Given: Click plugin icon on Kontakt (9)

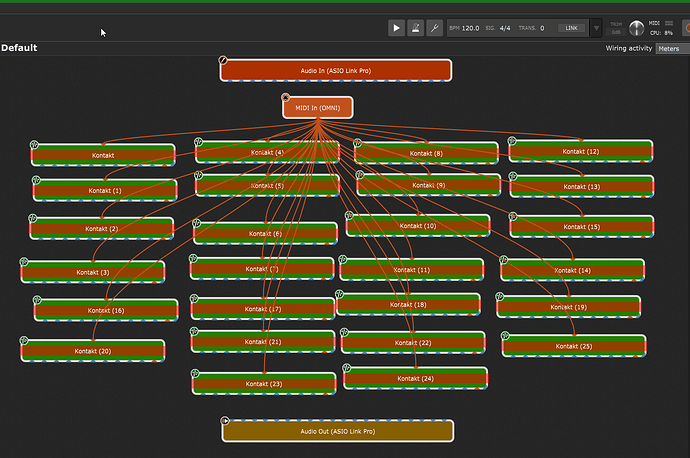Looking at the screenshot, I should 360,175.
